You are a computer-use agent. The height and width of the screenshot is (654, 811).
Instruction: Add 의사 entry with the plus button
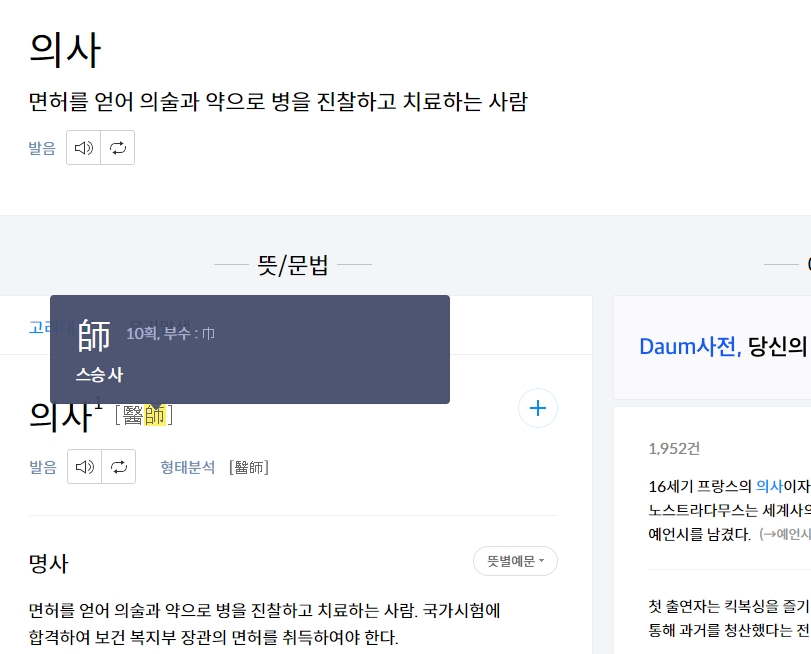click(538, 408)
